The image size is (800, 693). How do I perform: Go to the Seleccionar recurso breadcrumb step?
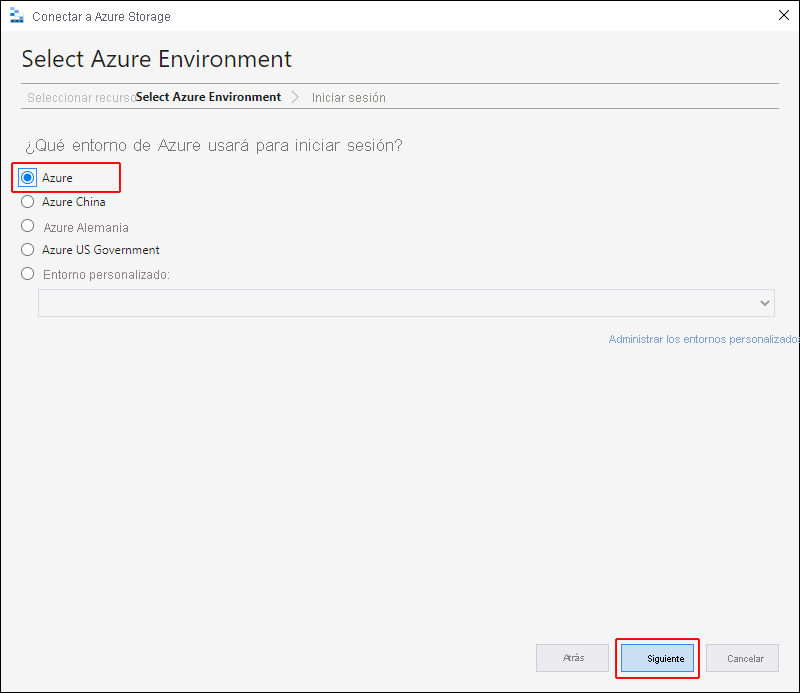click(80, 98)
